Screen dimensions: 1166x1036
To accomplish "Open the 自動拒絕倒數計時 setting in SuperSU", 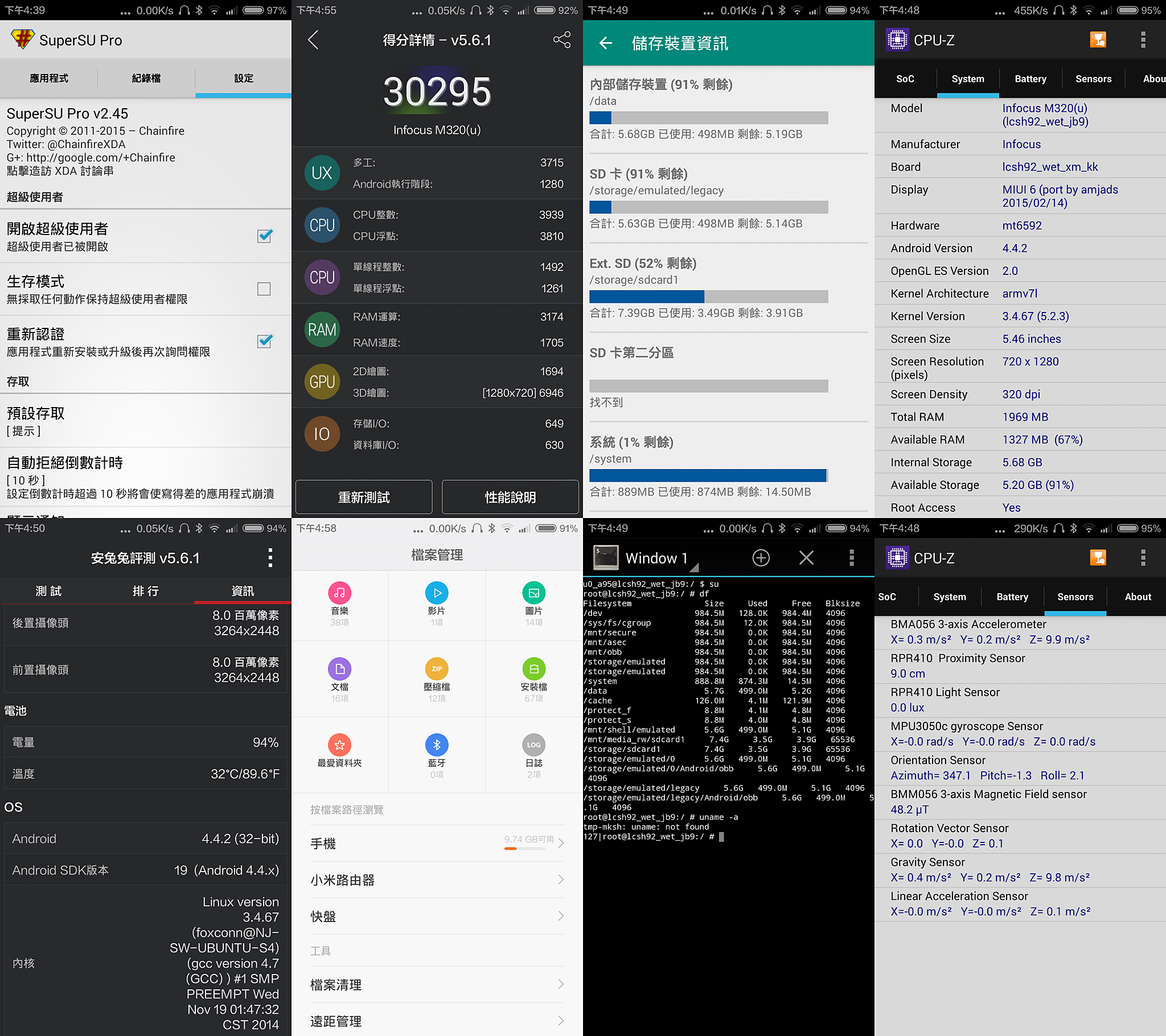I will coord(145,477).
